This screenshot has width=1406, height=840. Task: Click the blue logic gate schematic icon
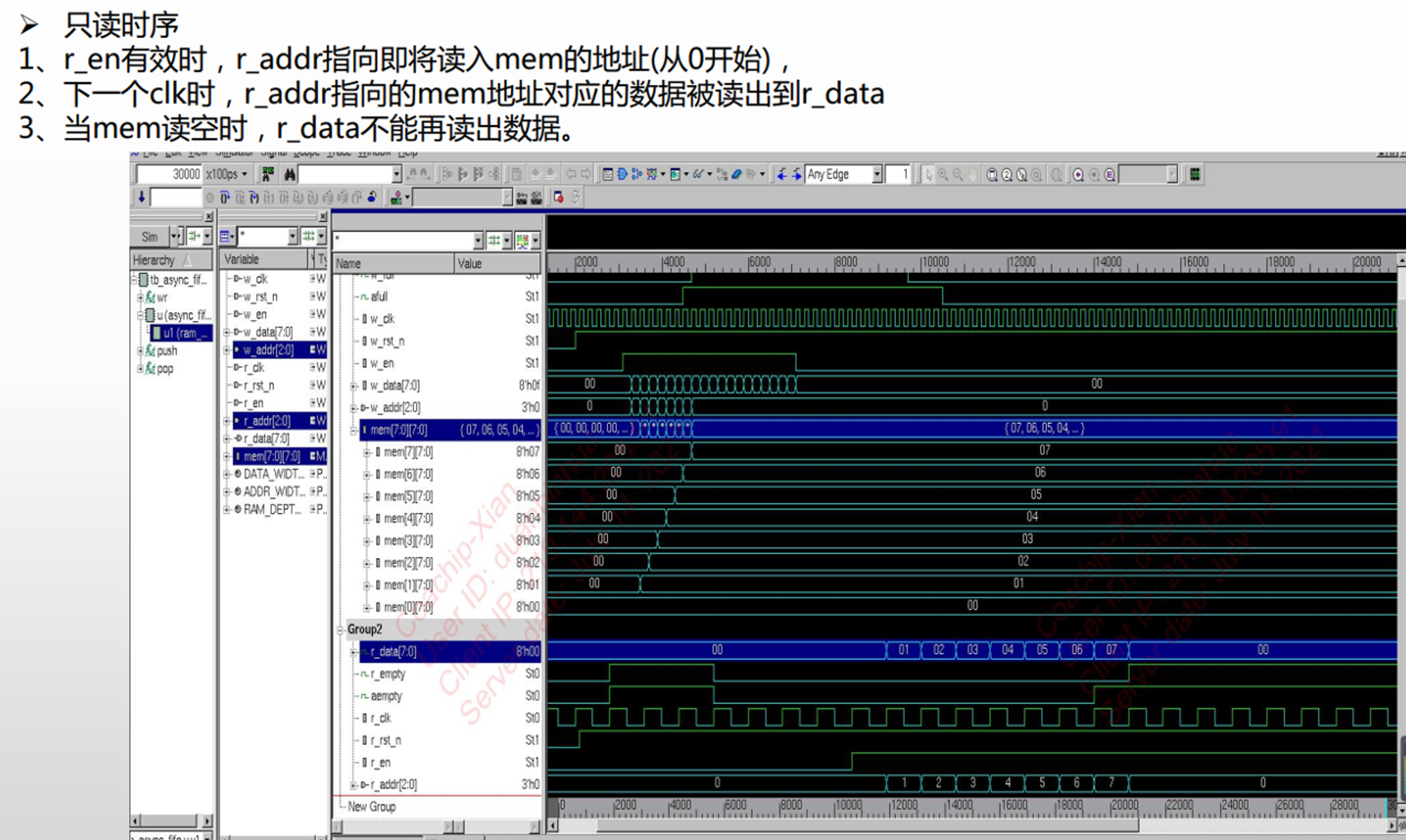tap(622, 174)
